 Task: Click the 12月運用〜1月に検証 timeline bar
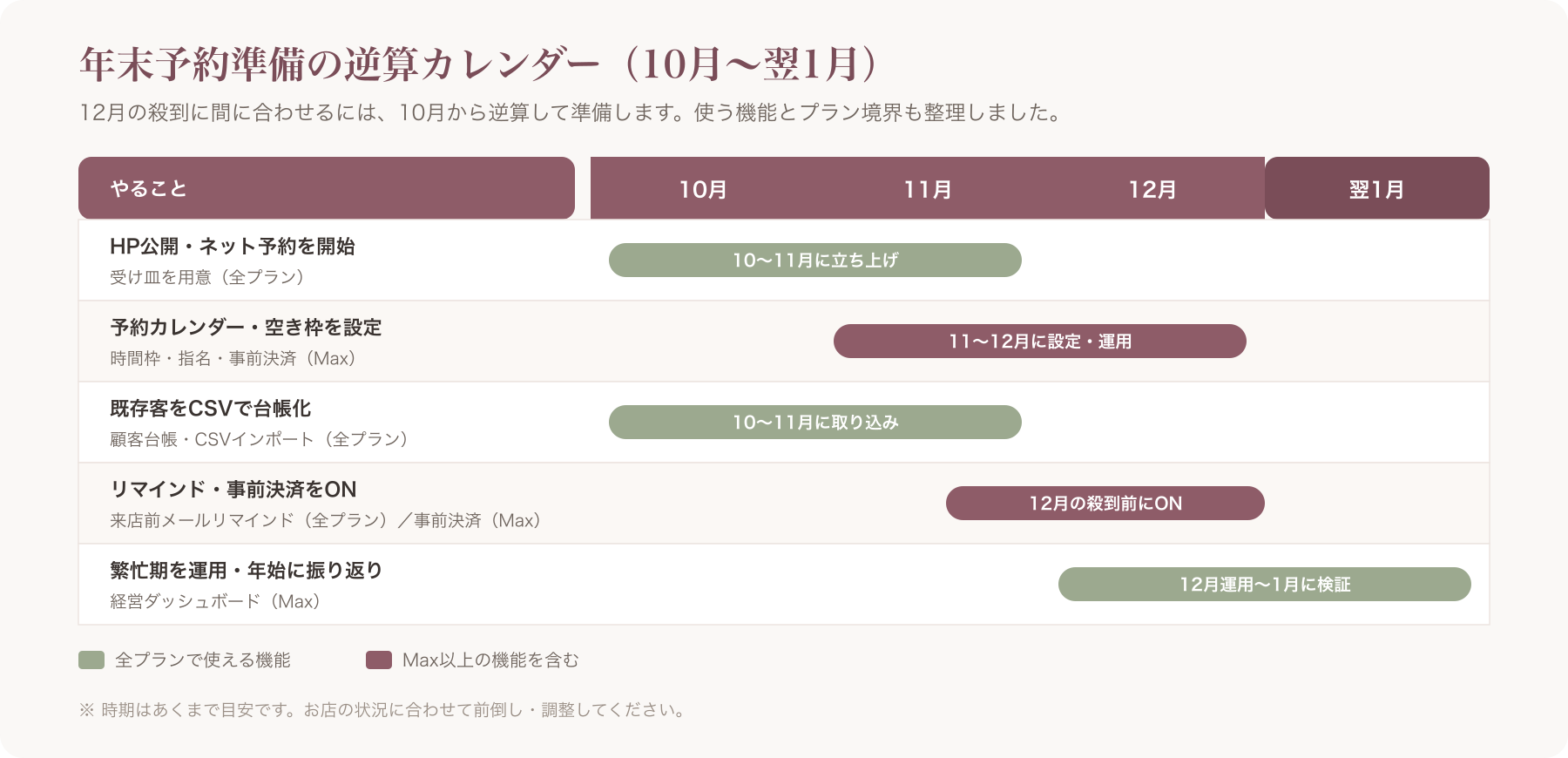point(1265,584)
